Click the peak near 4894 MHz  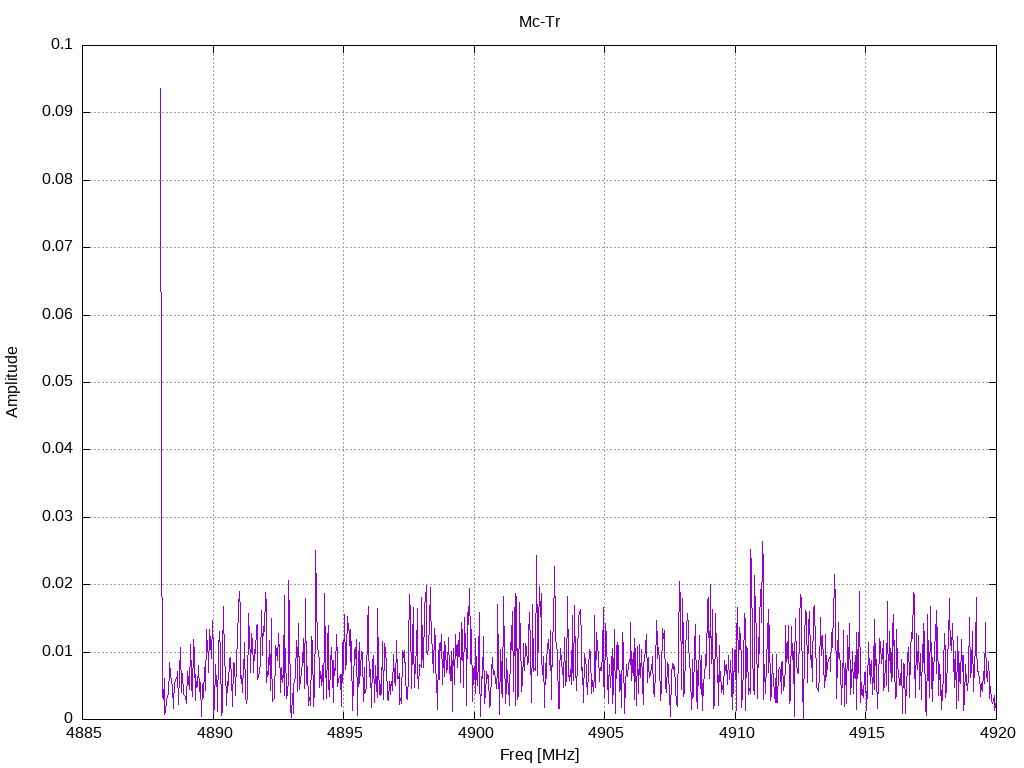[x=315, y=551]
